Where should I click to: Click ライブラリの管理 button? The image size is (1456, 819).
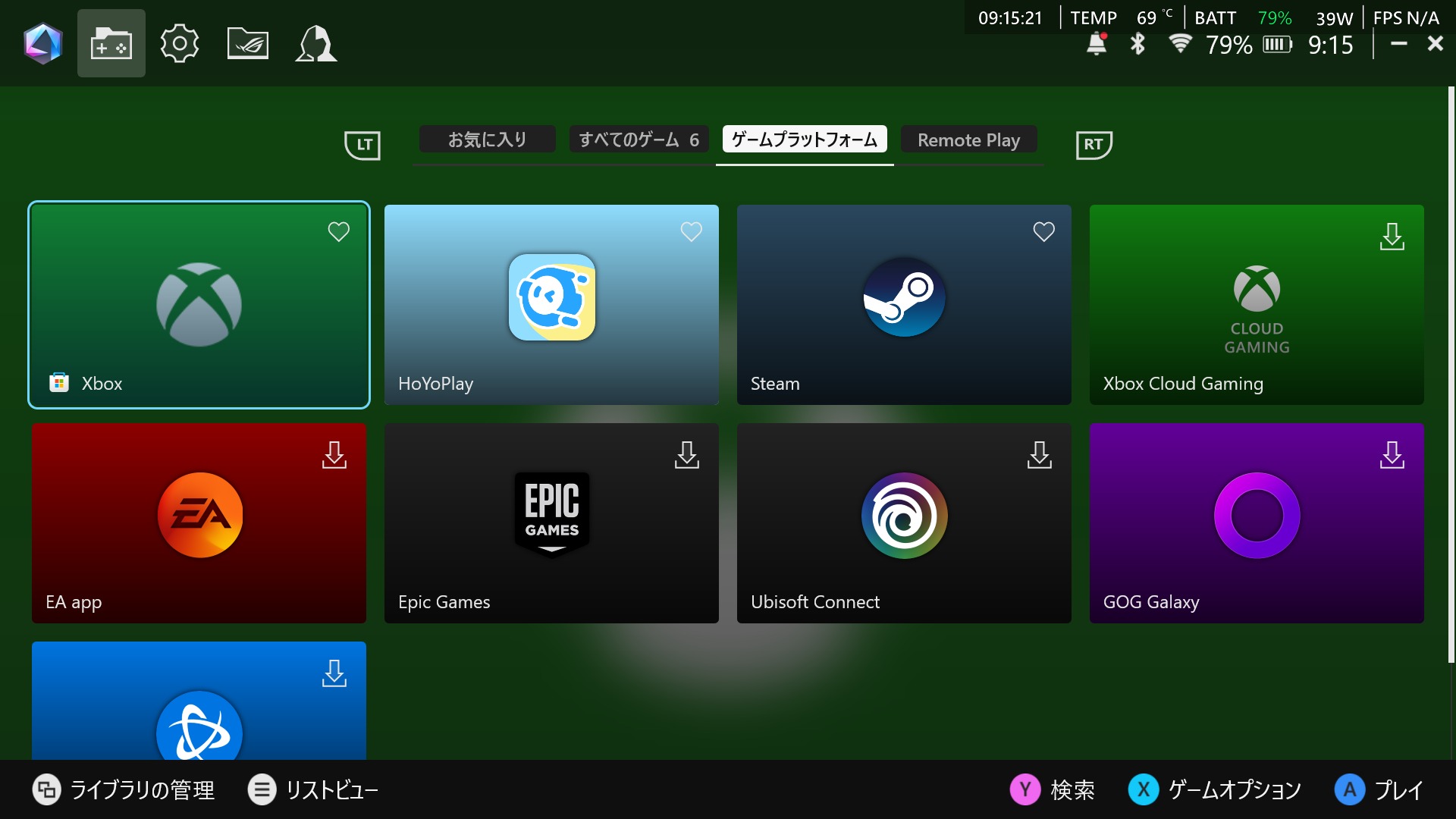click(124, 790)
